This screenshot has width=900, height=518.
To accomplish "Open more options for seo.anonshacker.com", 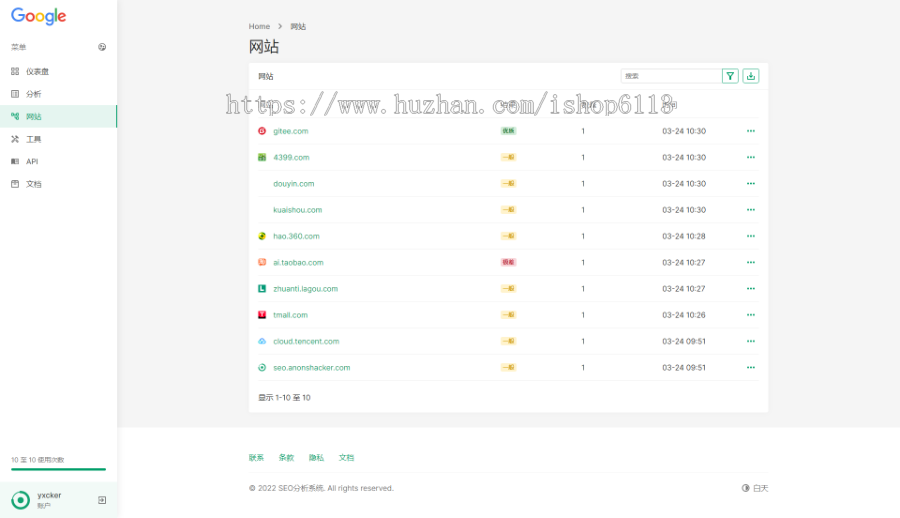I will coord(751,368).
